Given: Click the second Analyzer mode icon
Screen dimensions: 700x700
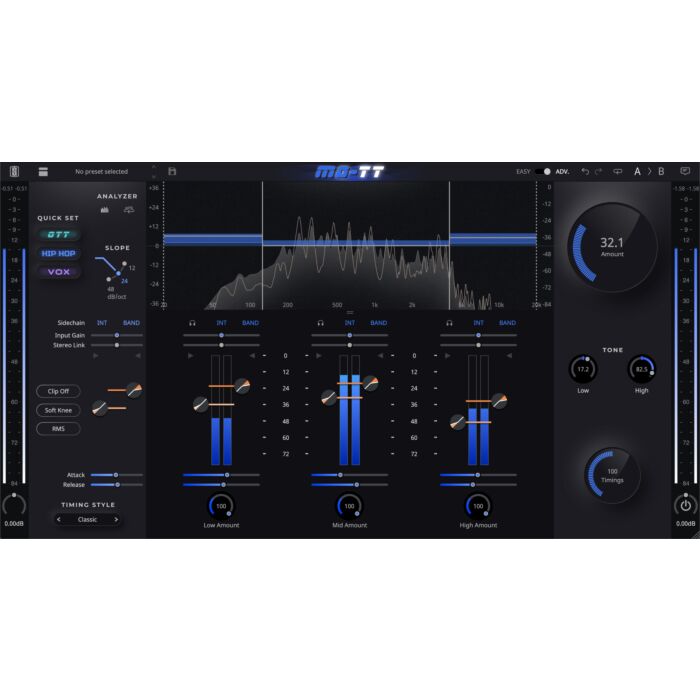Looking at the screenshot, I should (x=129, y=209).
